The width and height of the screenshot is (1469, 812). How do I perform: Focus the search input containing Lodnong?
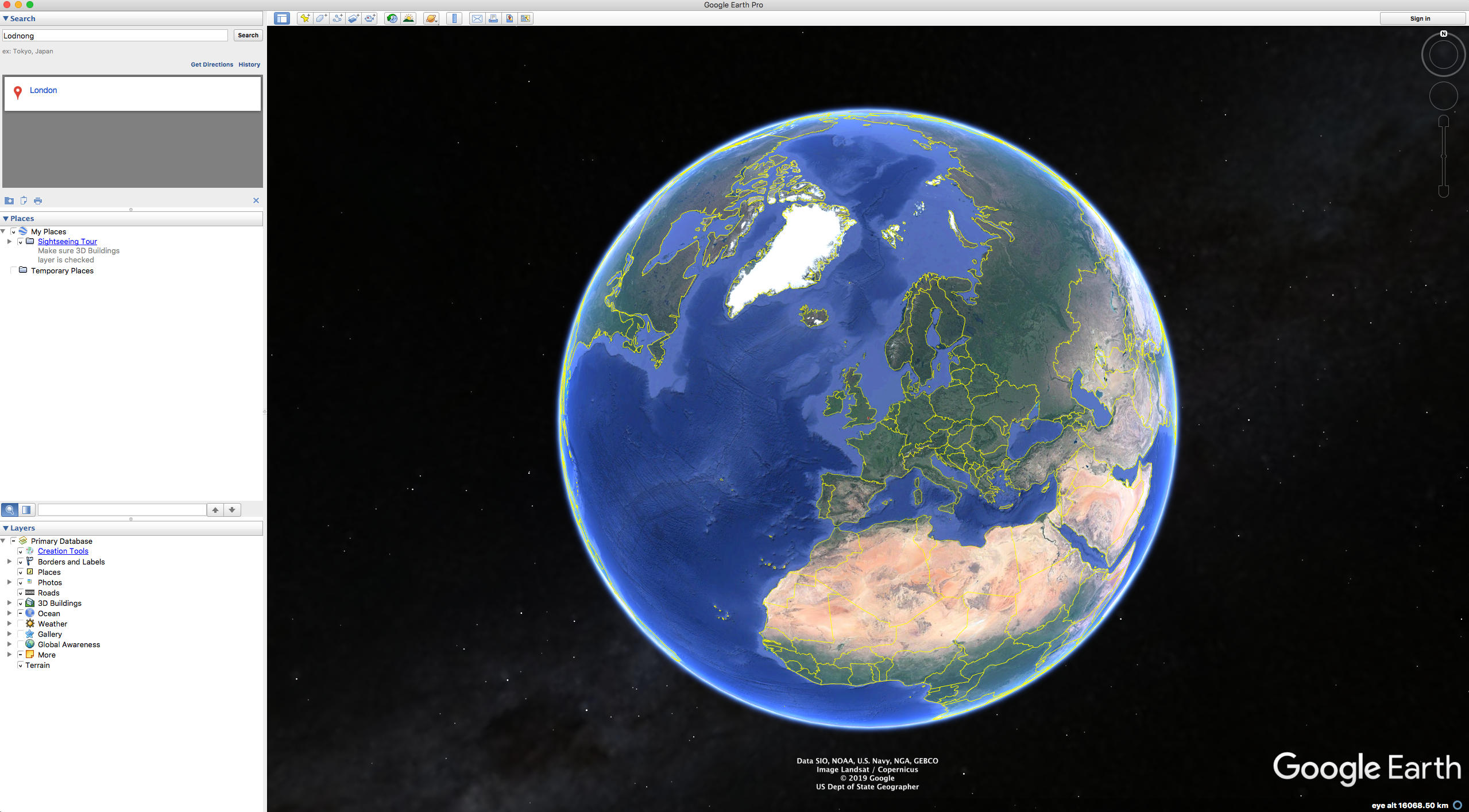click(115, 36)
